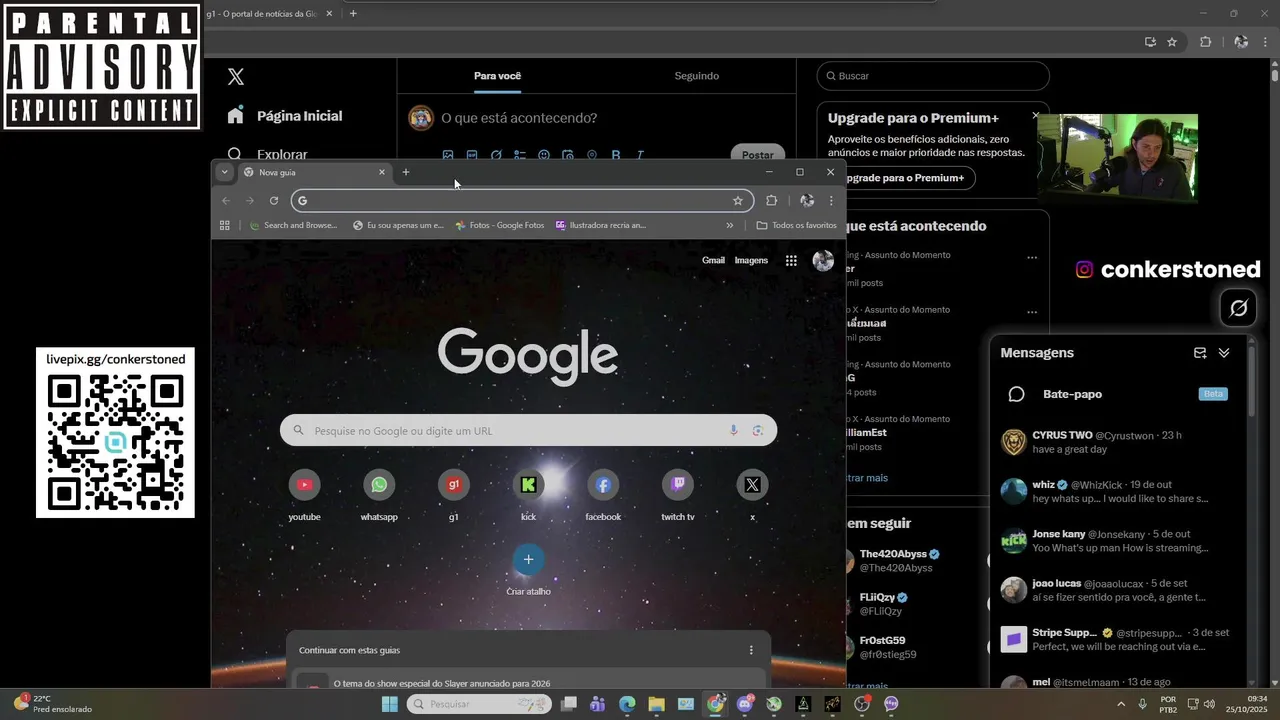Open new message icon in Mensagens panel
1280x720 pixels.
[1200, 353]
